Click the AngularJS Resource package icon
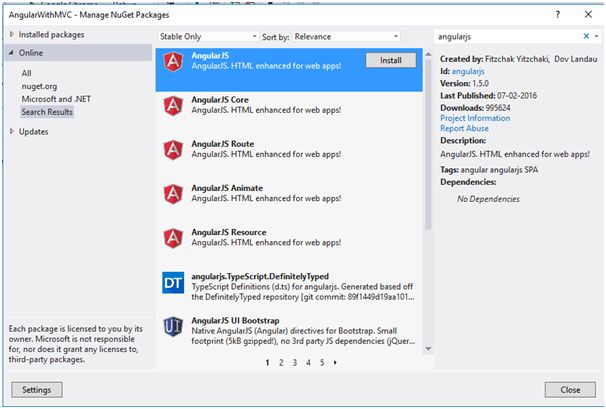This screenshot has height=409, width=606. (173, 238)
